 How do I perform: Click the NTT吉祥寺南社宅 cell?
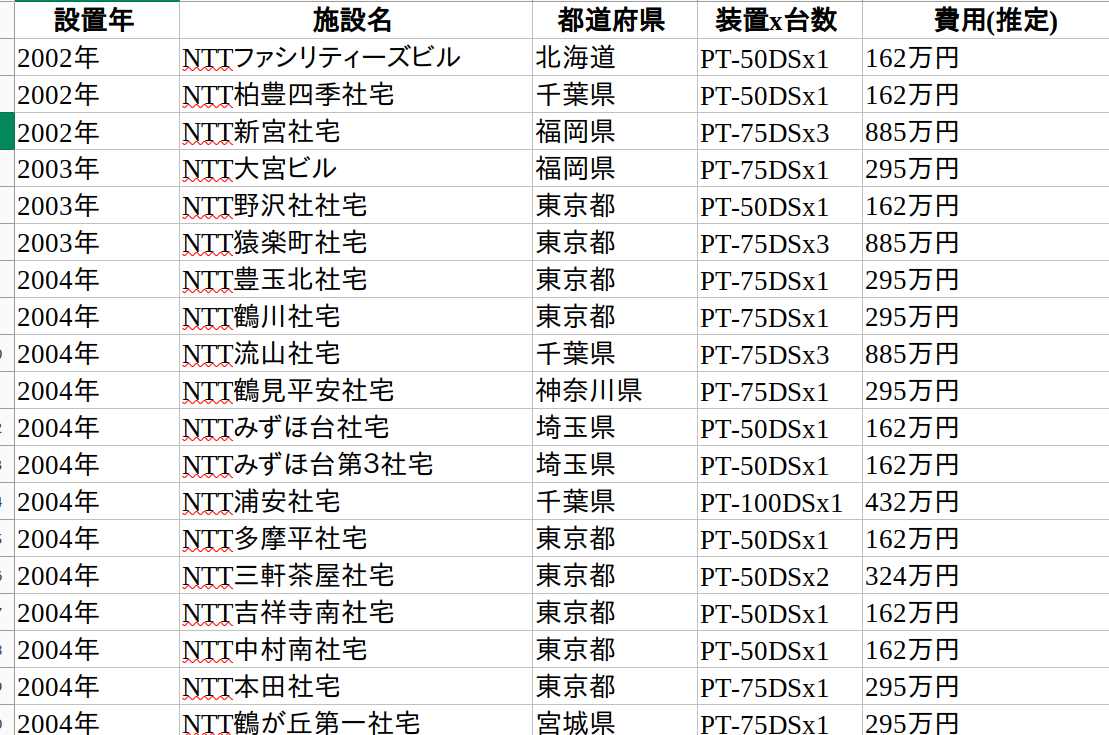pyautogui.click(x=356, y=613)
